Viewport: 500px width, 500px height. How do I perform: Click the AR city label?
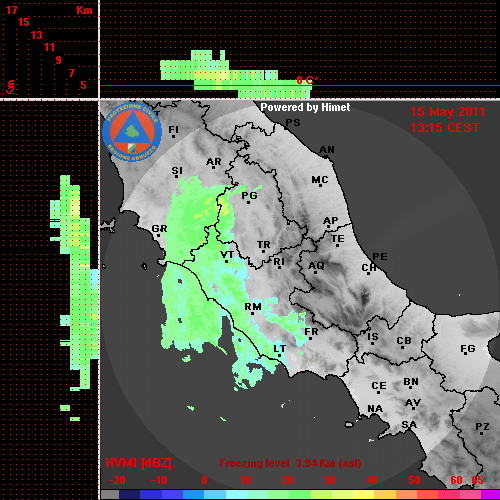point(214,162)
